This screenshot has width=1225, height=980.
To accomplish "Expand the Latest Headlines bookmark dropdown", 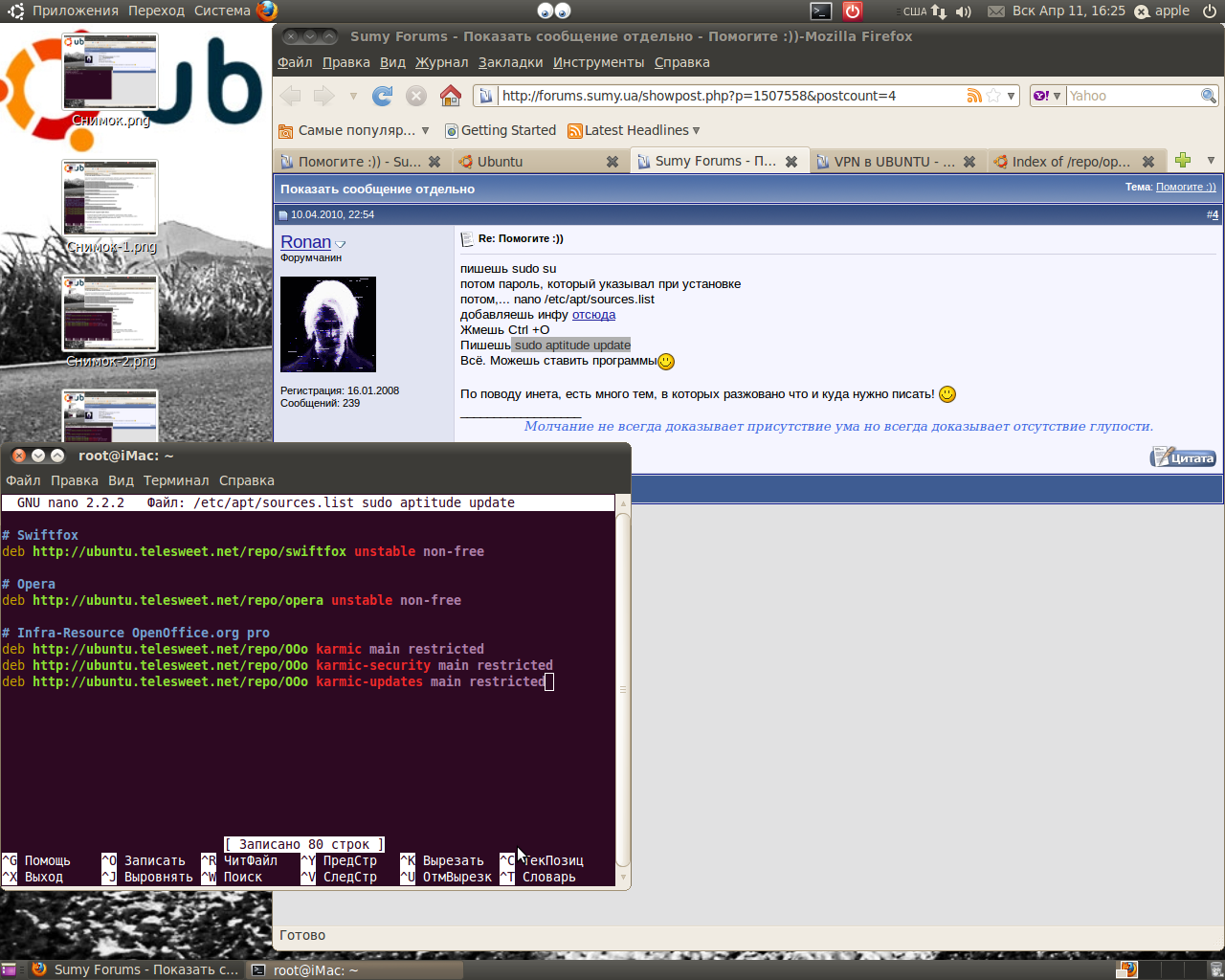I will [696, 131].
